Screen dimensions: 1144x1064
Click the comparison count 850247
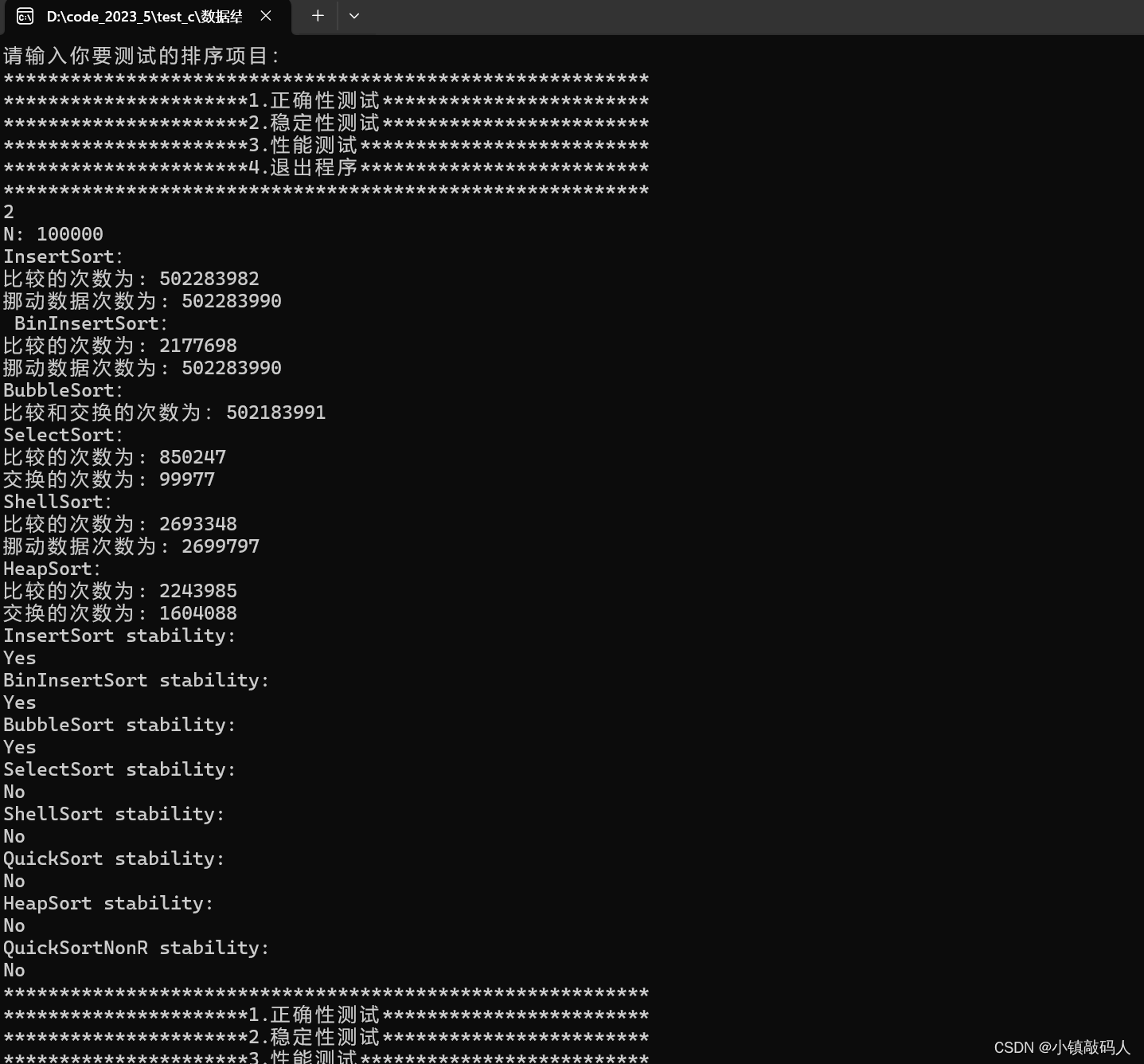tap(193, 457)
